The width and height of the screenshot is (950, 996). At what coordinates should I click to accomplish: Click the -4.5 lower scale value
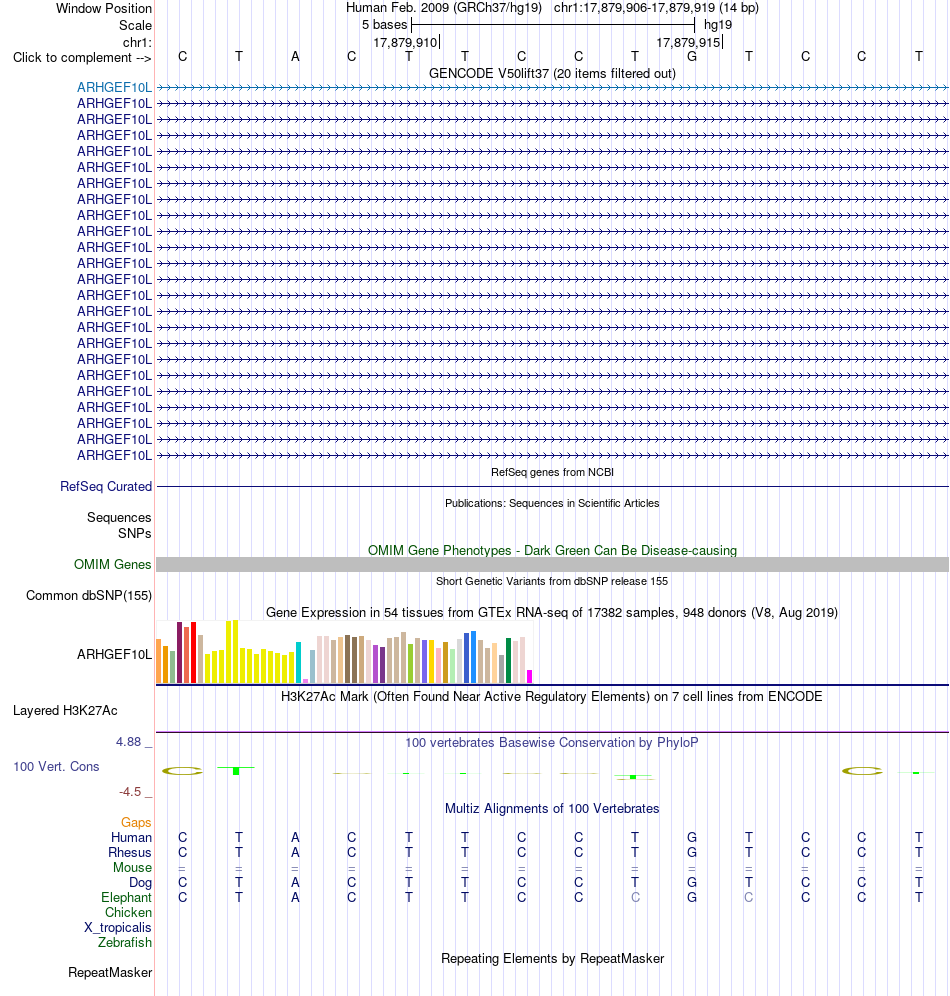coord(130,792)
